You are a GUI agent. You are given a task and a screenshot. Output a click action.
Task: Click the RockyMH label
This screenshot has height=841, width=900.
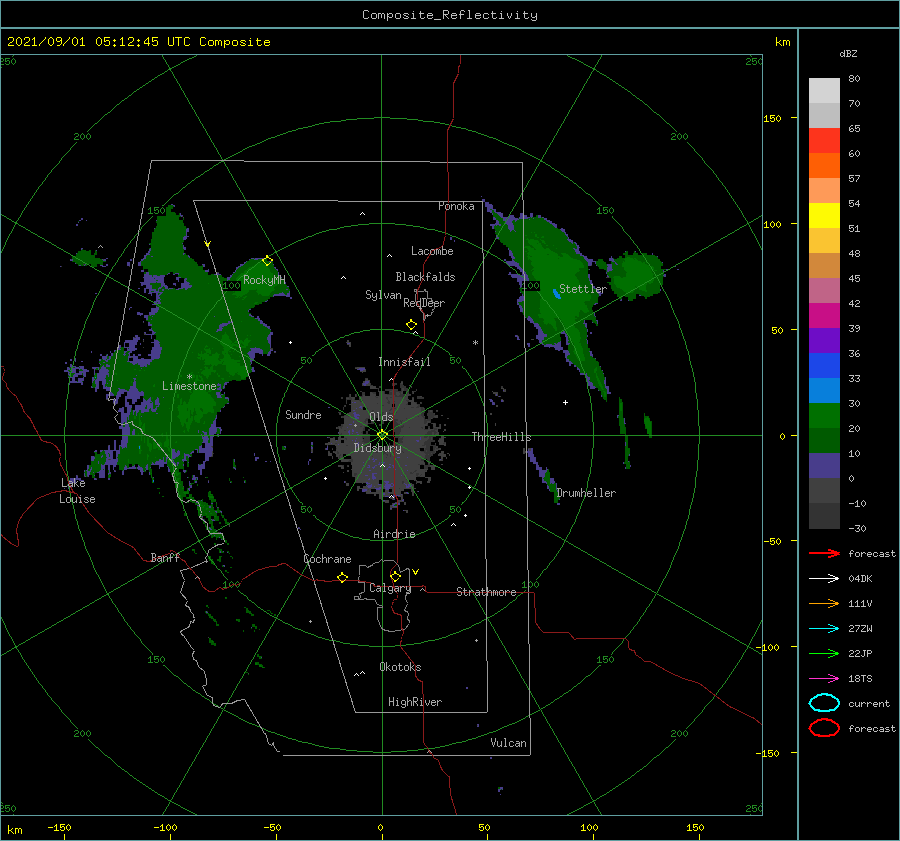coord(264,280)
